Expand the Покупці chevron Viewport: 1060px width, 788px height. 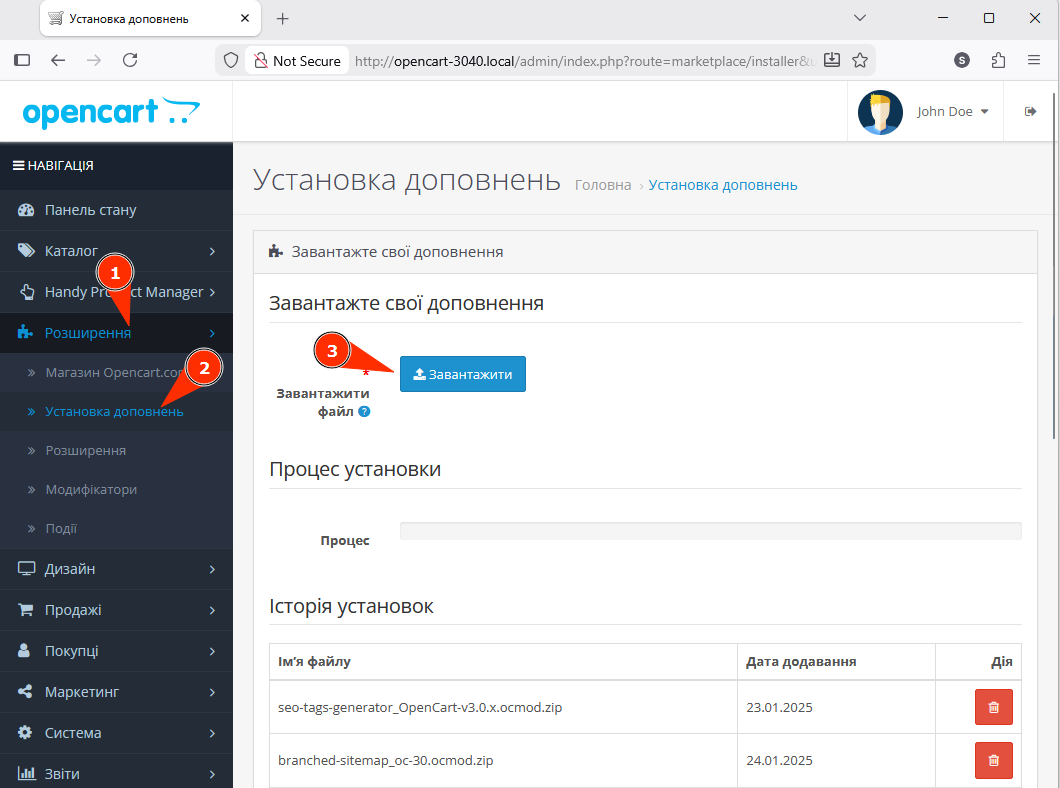coord(212,651)
